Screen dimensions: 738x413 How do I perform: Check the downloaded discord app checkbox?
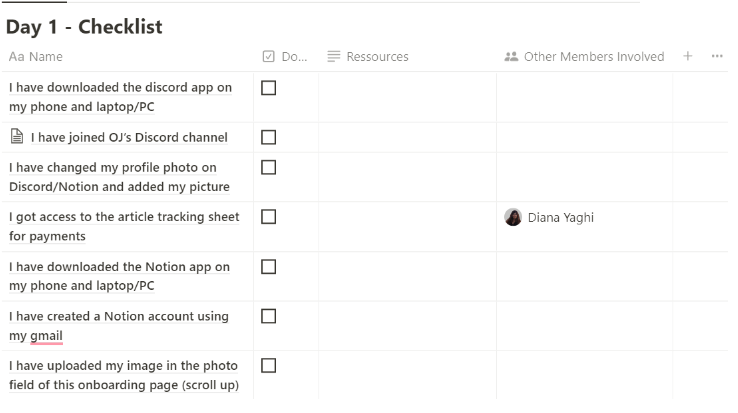point(268,88)
